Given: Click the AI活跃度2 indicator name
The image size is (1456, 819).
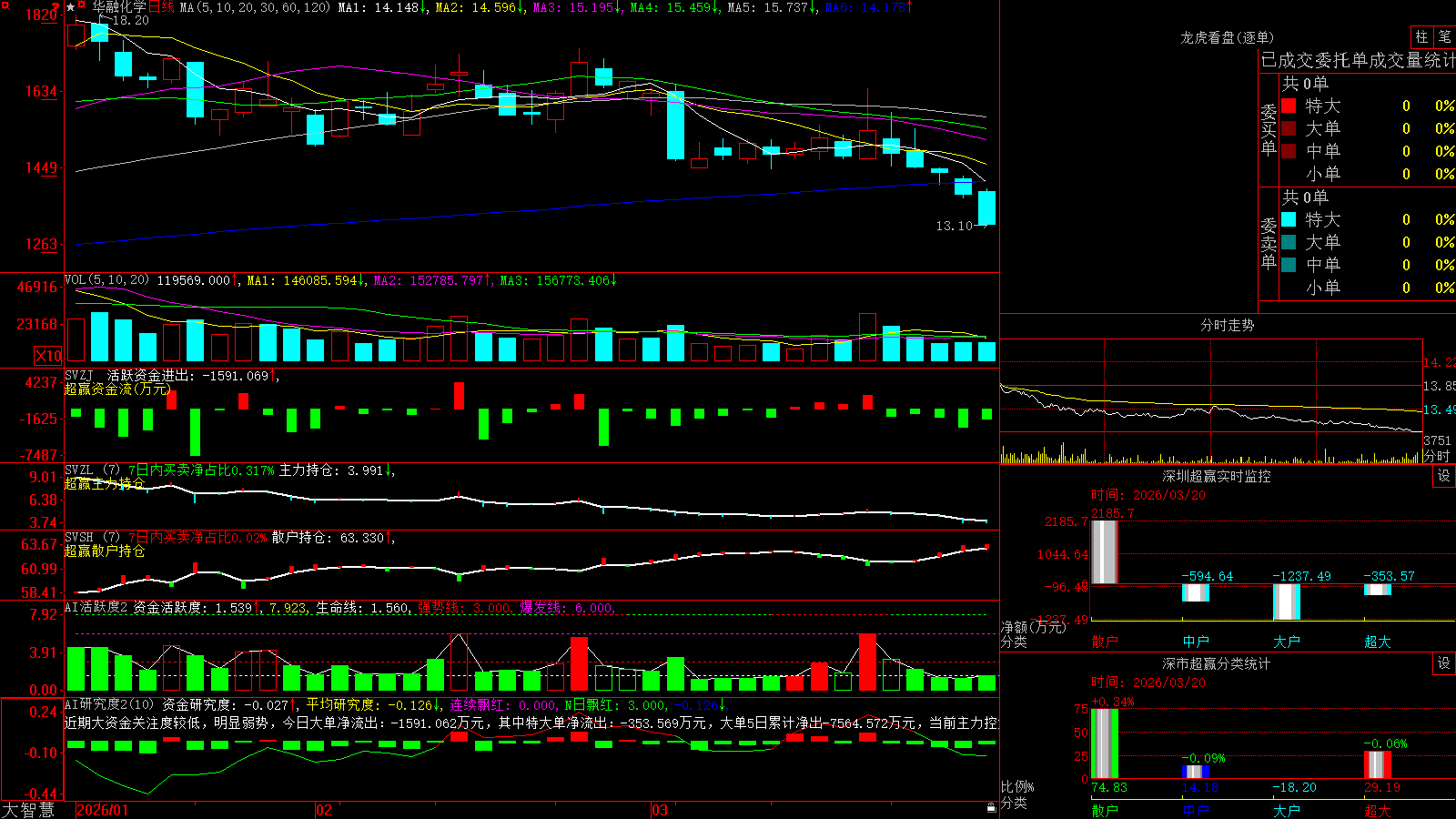Looking at the screenshot, I should 96,607.
